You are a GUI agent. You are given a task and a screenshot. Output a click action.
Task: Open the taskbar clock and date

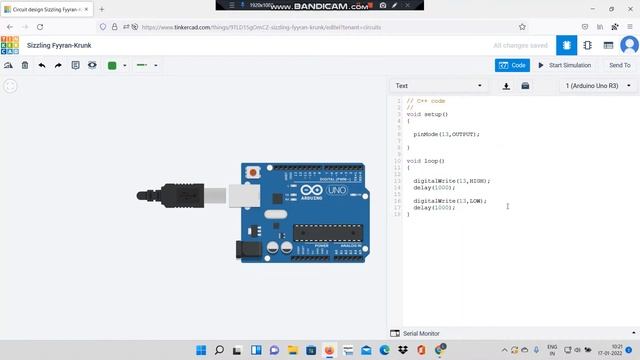point(610,350)
